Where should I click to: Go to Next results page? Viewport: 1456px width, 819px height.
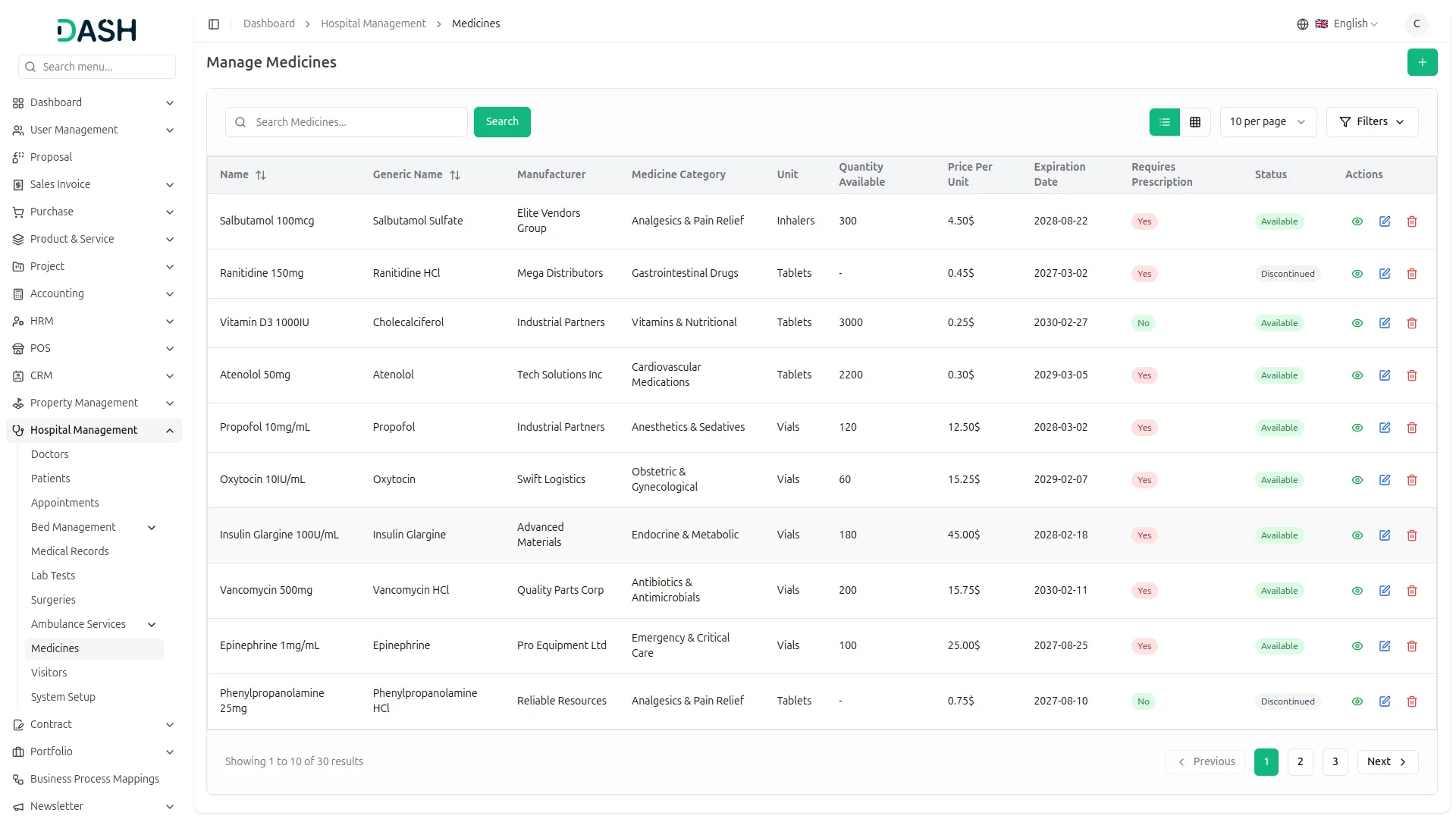coord(1386,761)
